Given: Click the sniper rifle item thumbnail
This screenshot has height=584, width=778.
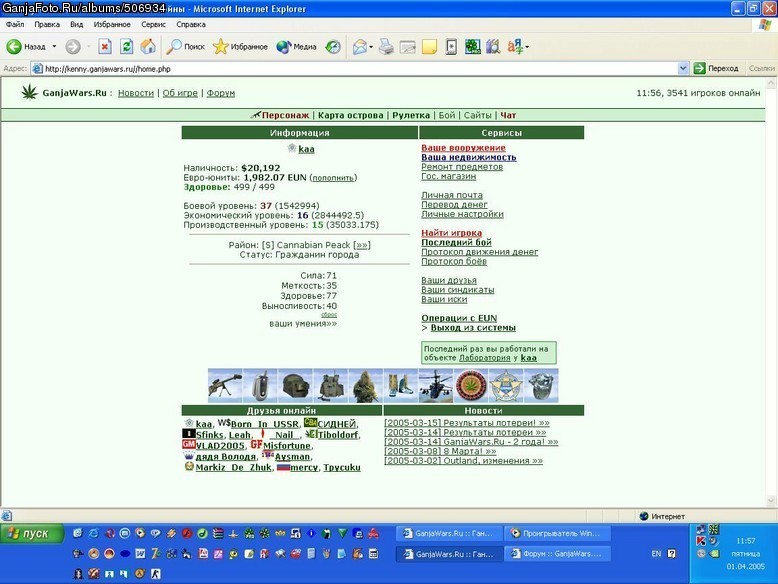Looking at the screenshot, I should (x=225, y=385).
